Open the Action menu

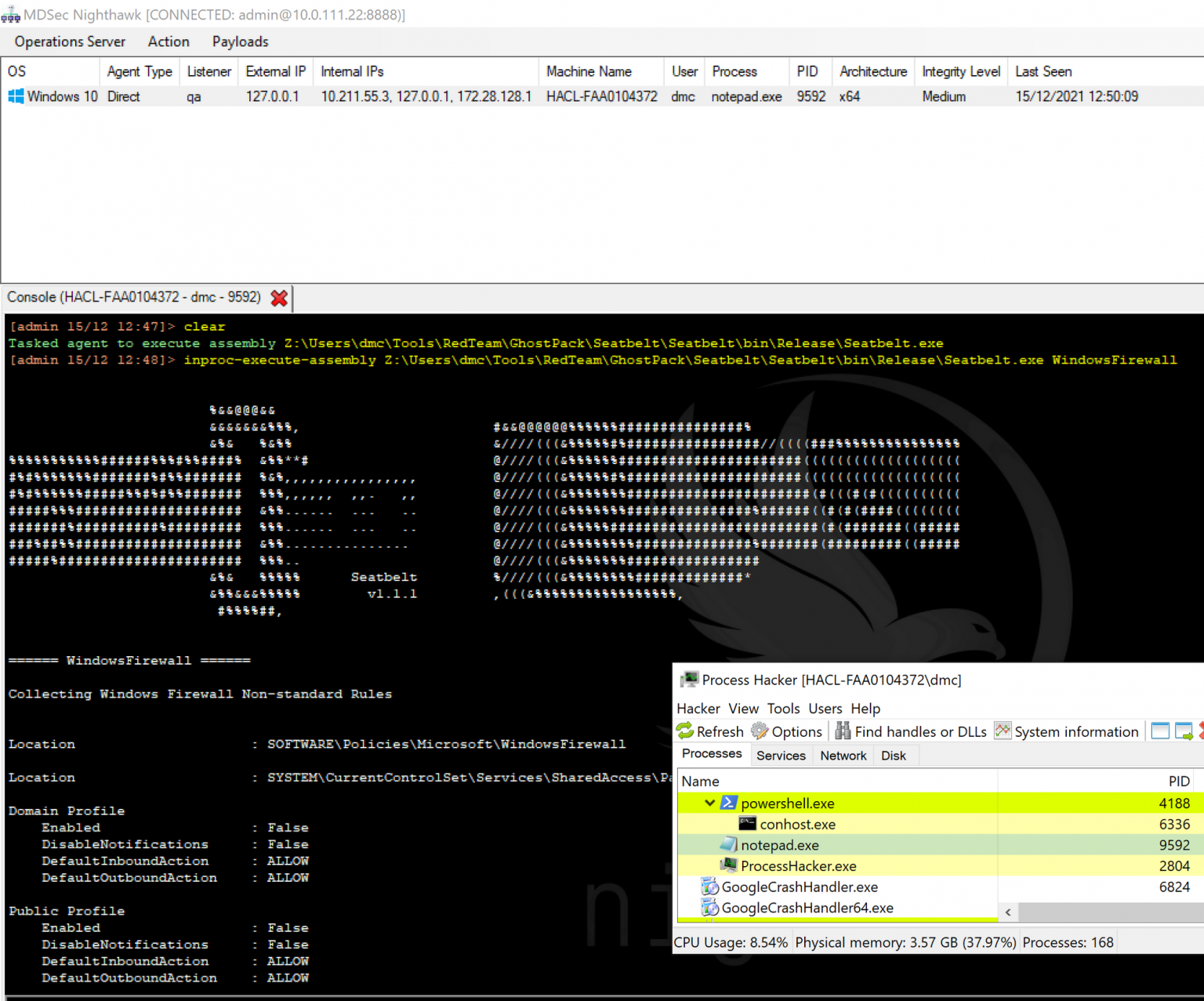click(x=169, y=42)
